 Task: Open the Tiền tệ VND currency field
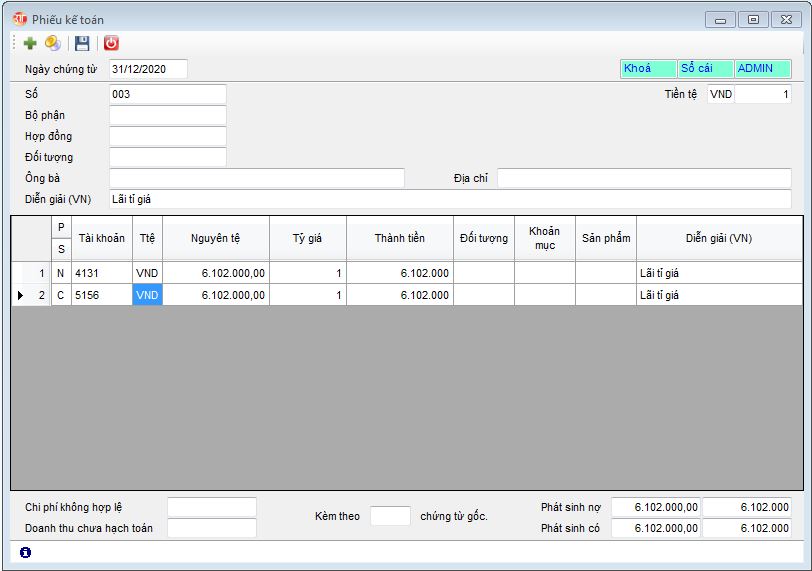click(720, 94)
